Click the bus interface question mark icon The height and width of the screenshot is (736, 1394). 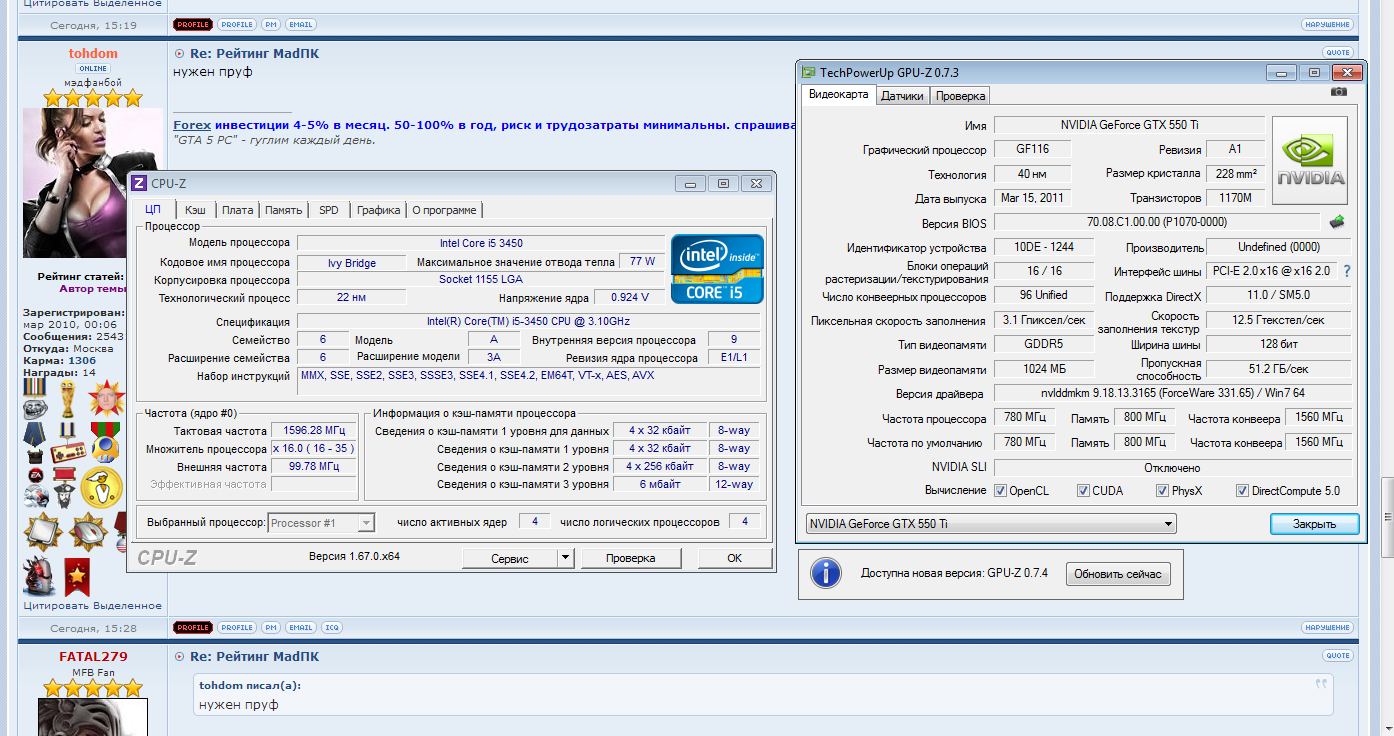coord(1346,271)
